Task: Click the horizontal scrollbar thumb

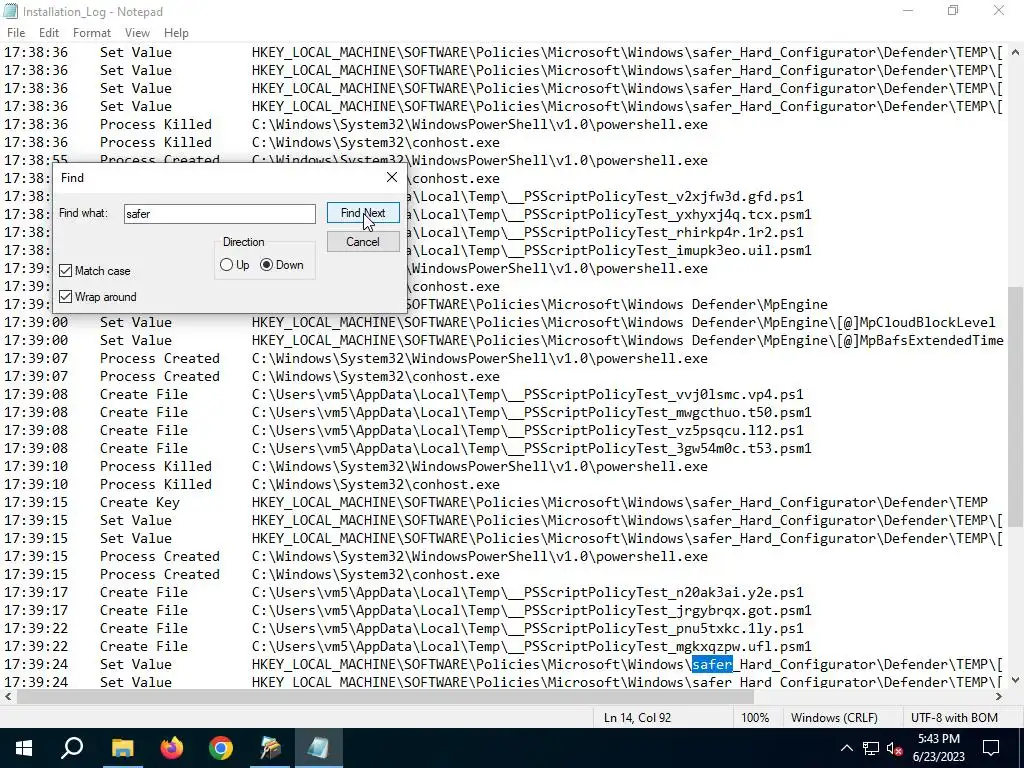Action: pyautogui.click(x=385, y=696)
